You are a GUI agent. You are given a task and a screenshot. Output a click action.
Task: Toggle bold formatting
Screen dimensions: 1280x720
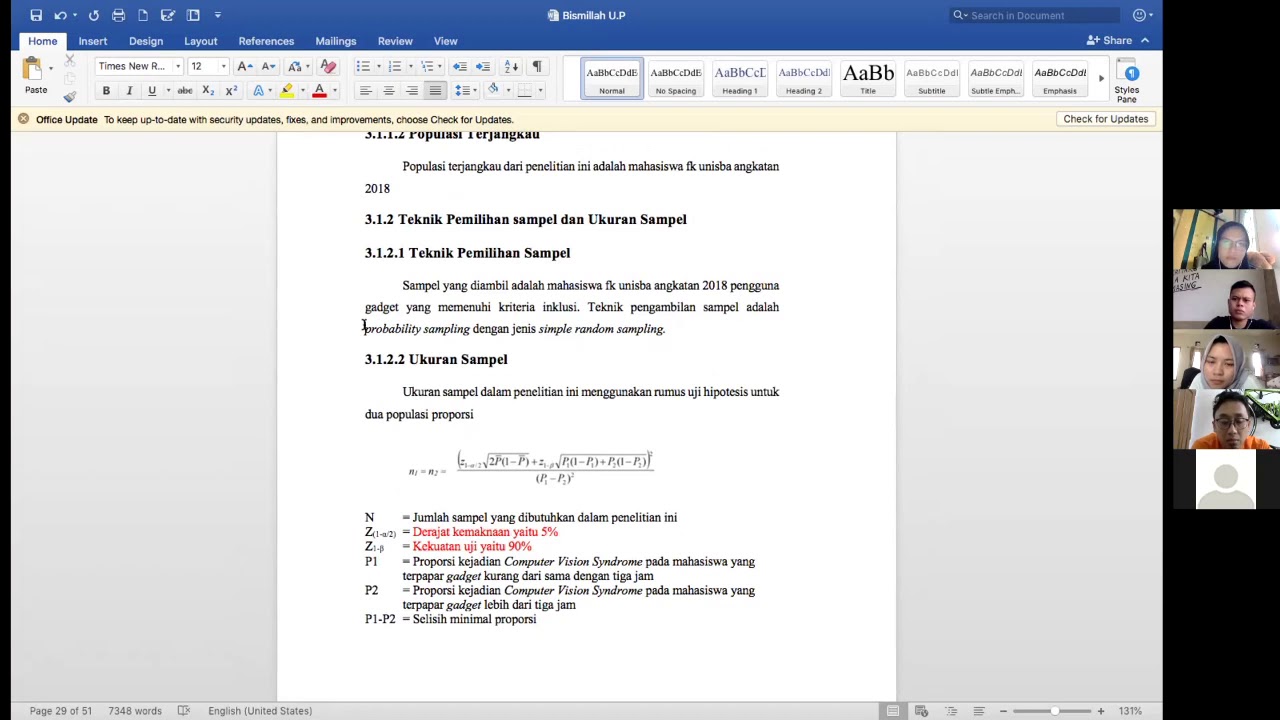(x=106, y=91)
